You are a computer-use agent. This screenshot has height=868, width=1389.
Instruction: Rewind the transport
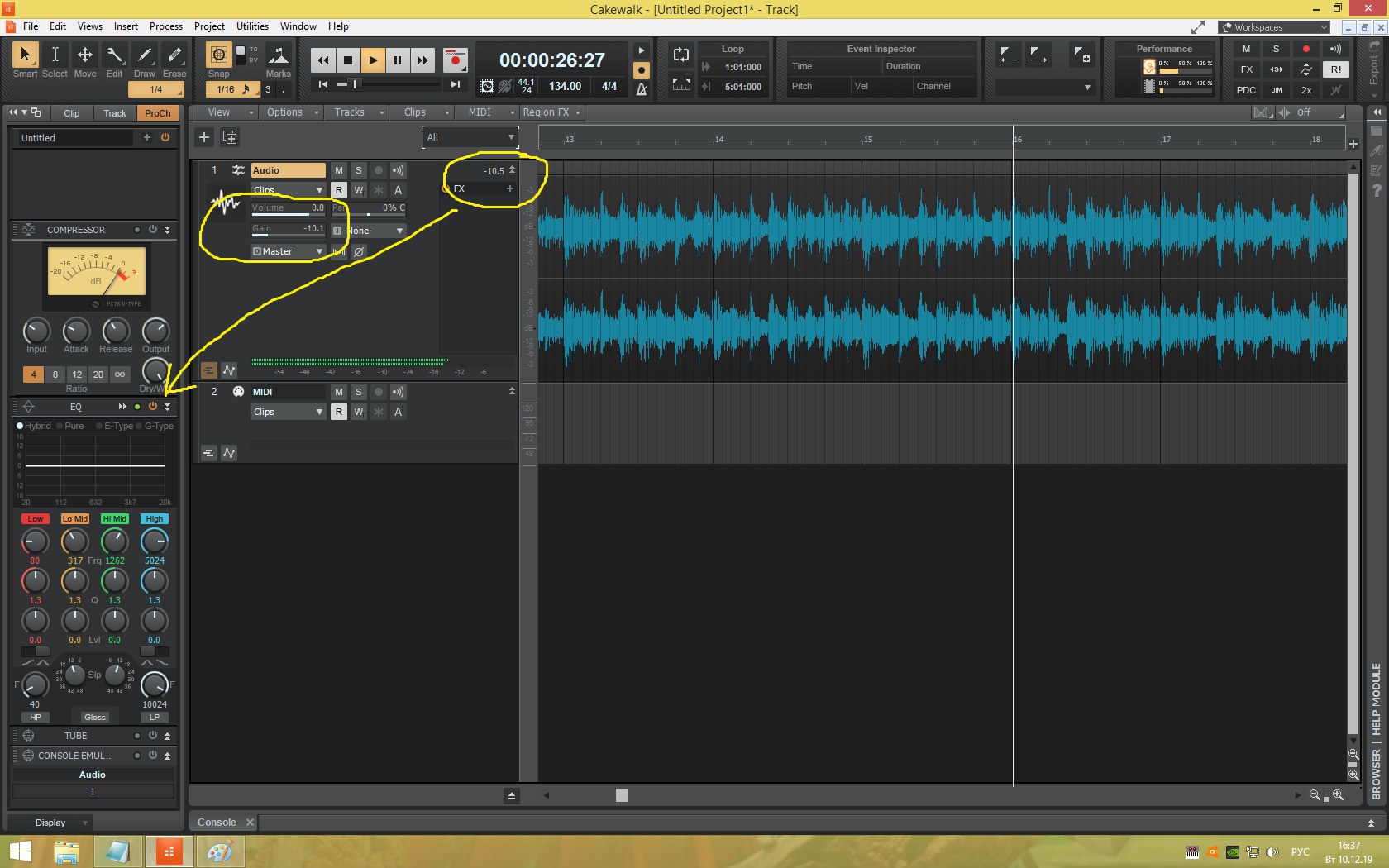click(323, 60)
